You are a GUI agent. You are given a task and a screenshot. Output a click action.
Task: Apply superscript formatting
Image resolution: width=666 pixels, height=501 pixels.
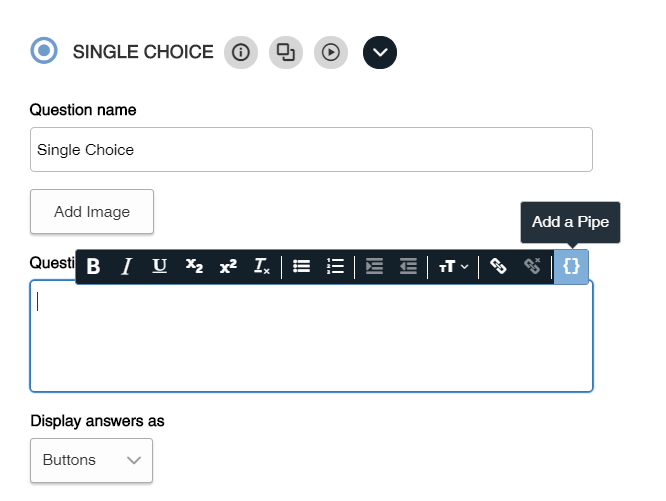pos(228,266)
